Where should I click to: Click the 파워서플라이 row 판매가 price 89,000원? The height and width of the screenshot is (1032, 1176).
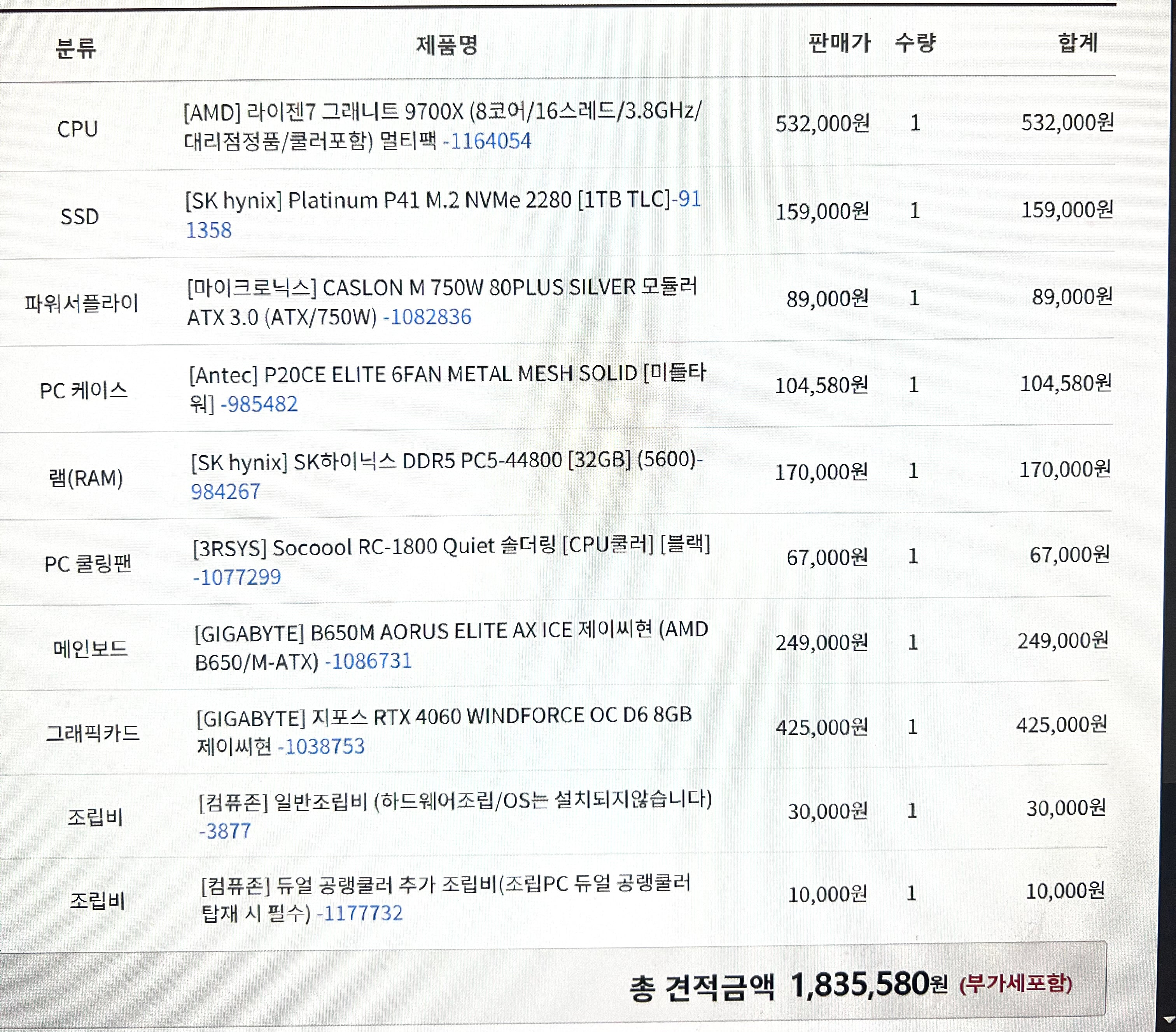point(828,299)
